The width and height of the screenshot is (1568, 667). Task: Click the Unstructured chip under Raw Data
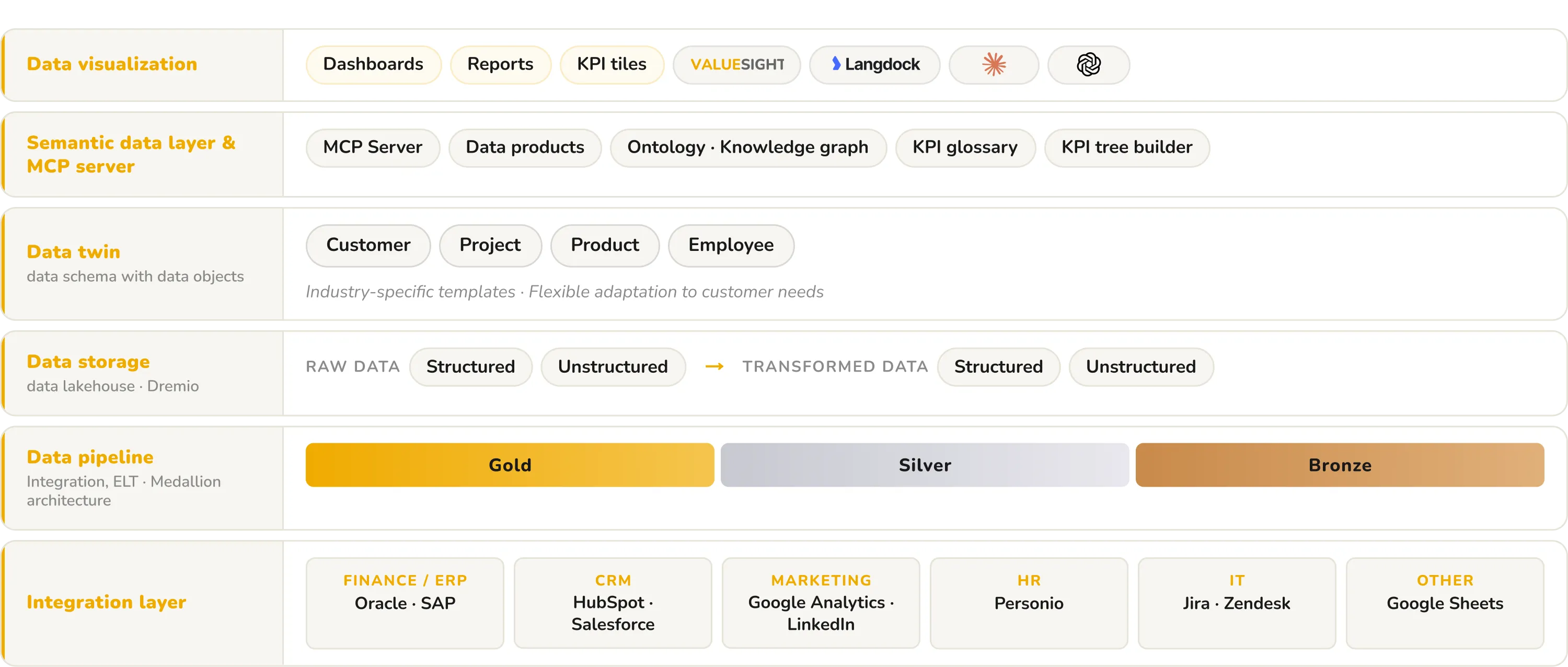613,367
